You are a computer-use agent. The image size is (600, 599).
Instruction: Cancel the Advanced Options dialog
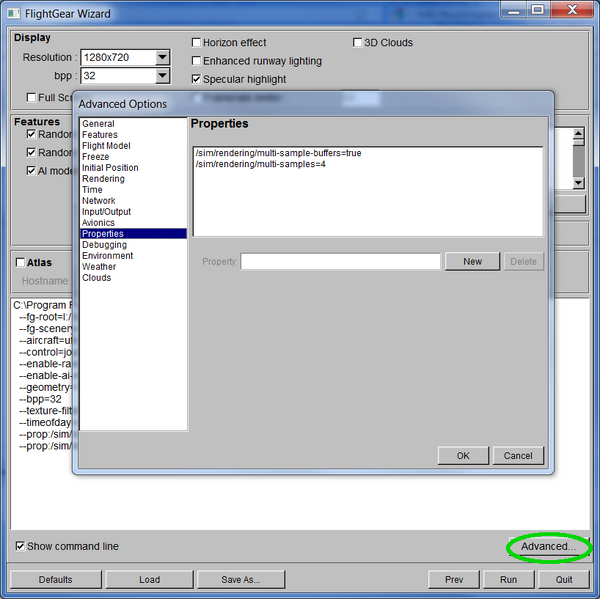coord(518,456)
